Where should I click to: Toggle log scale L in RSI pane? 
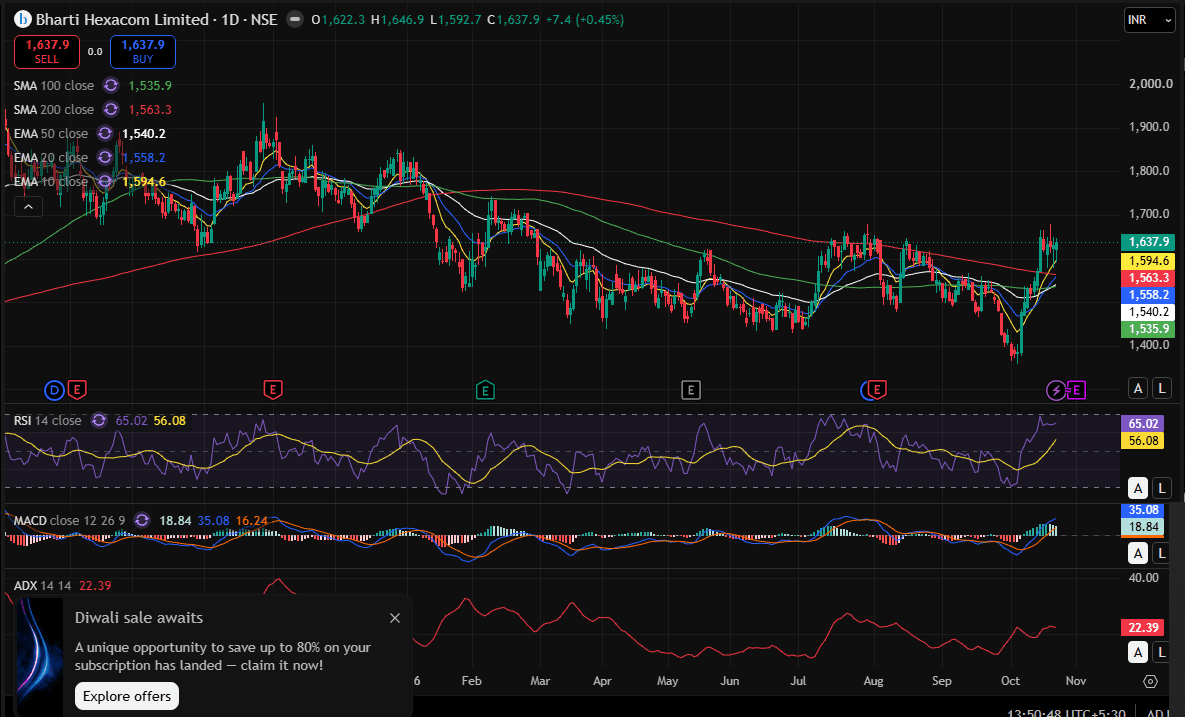[x=1162, y=488]
